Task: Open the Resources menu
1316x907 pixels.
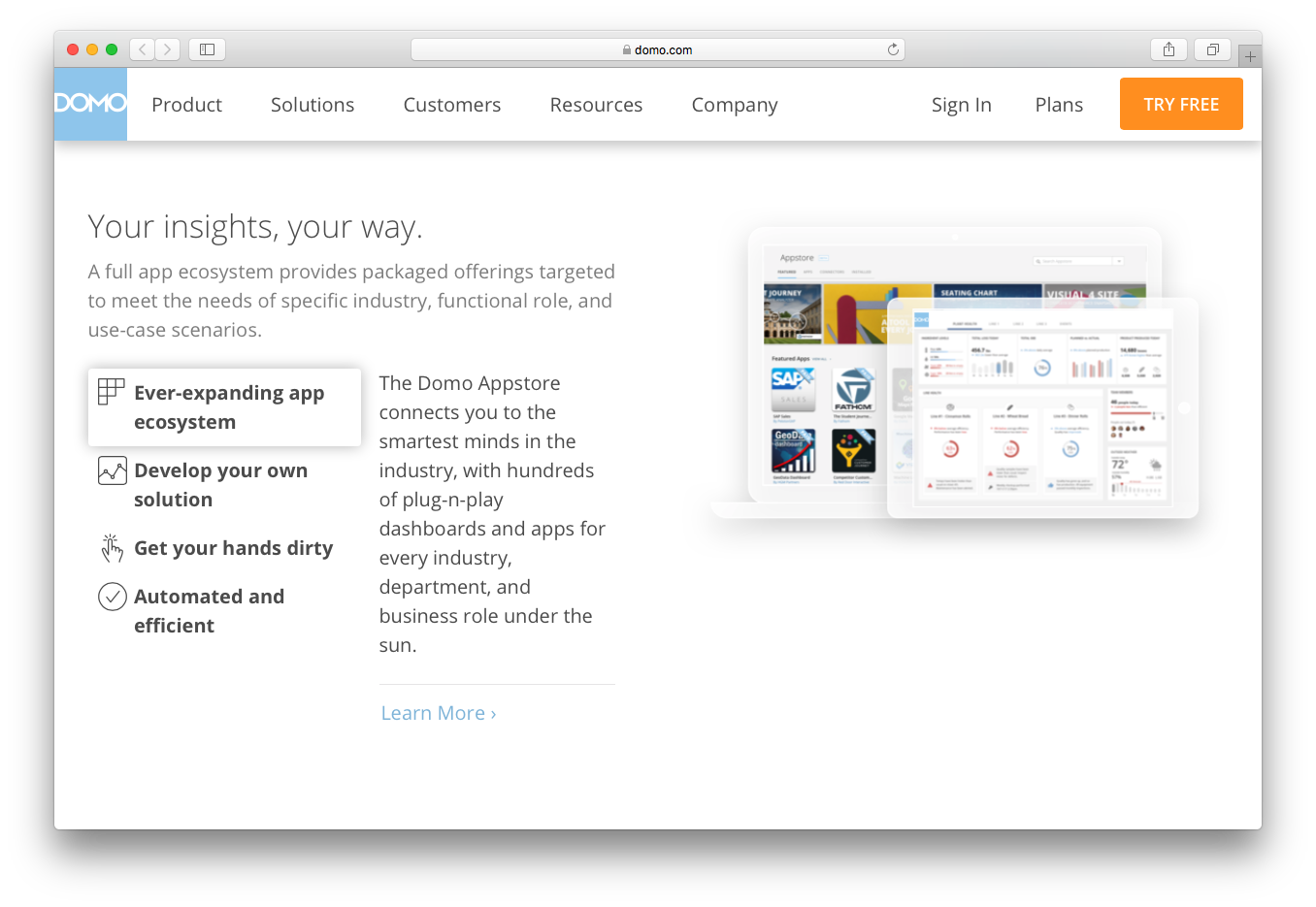Action: [596, 105]
